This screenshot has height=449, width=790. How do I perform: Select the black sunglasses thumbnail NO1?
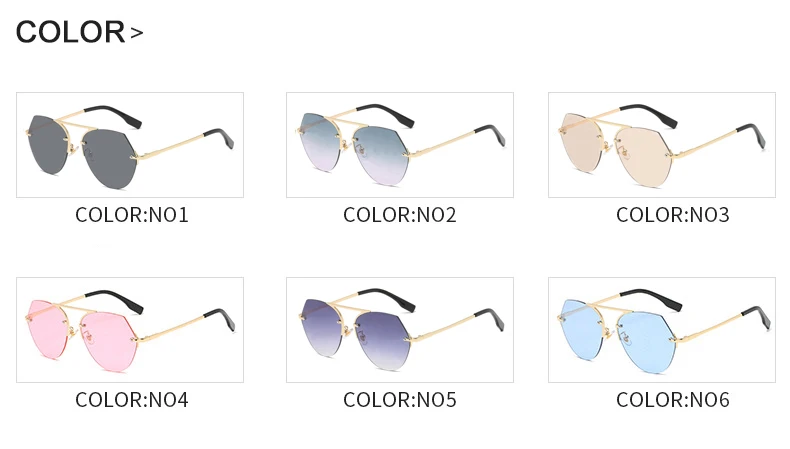coord(130,145)
